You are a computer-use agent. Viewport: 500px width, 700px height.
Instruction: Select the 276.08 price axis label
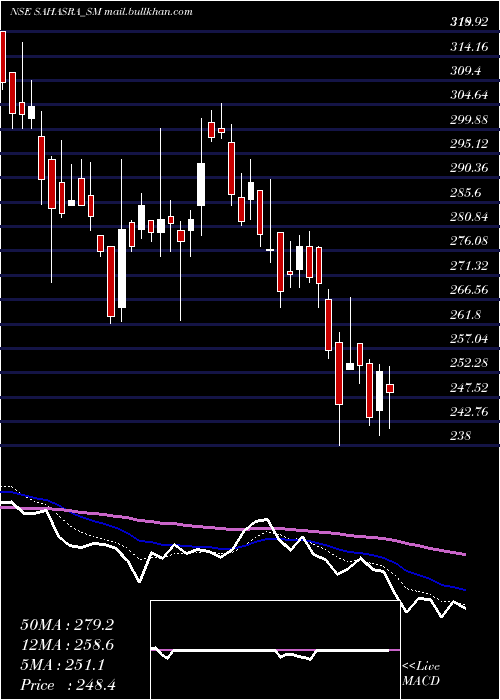point(469,241)
